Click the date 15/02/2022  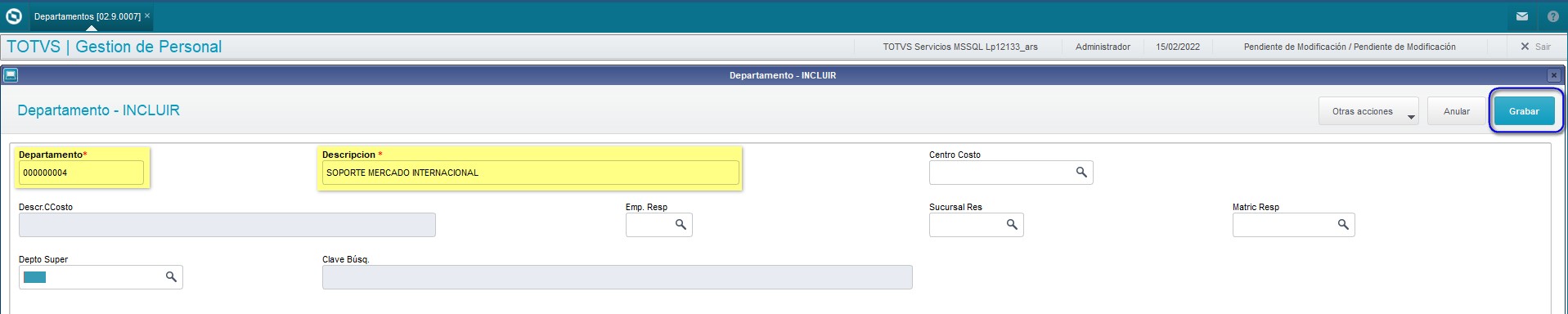pyautogui.click(x=1178, y=47)
